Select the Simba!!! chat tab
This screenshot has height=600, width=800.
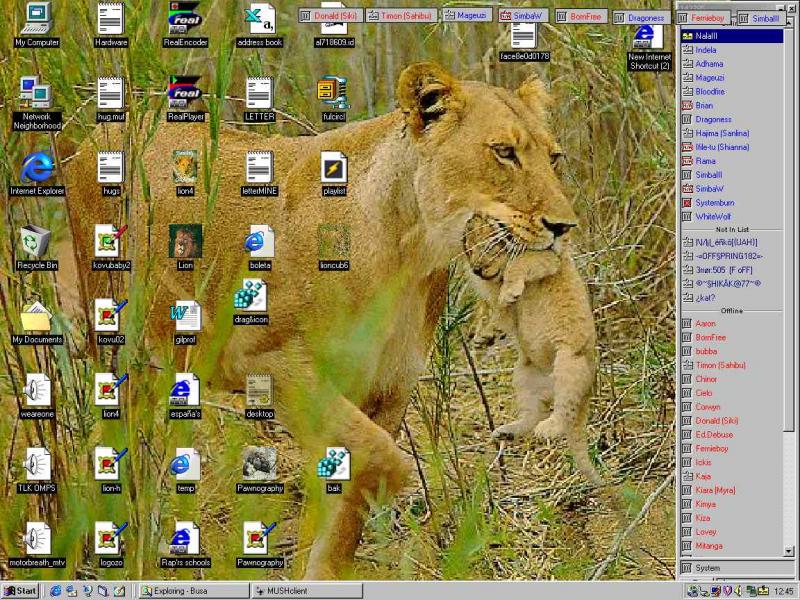click(x=764, y=18)
